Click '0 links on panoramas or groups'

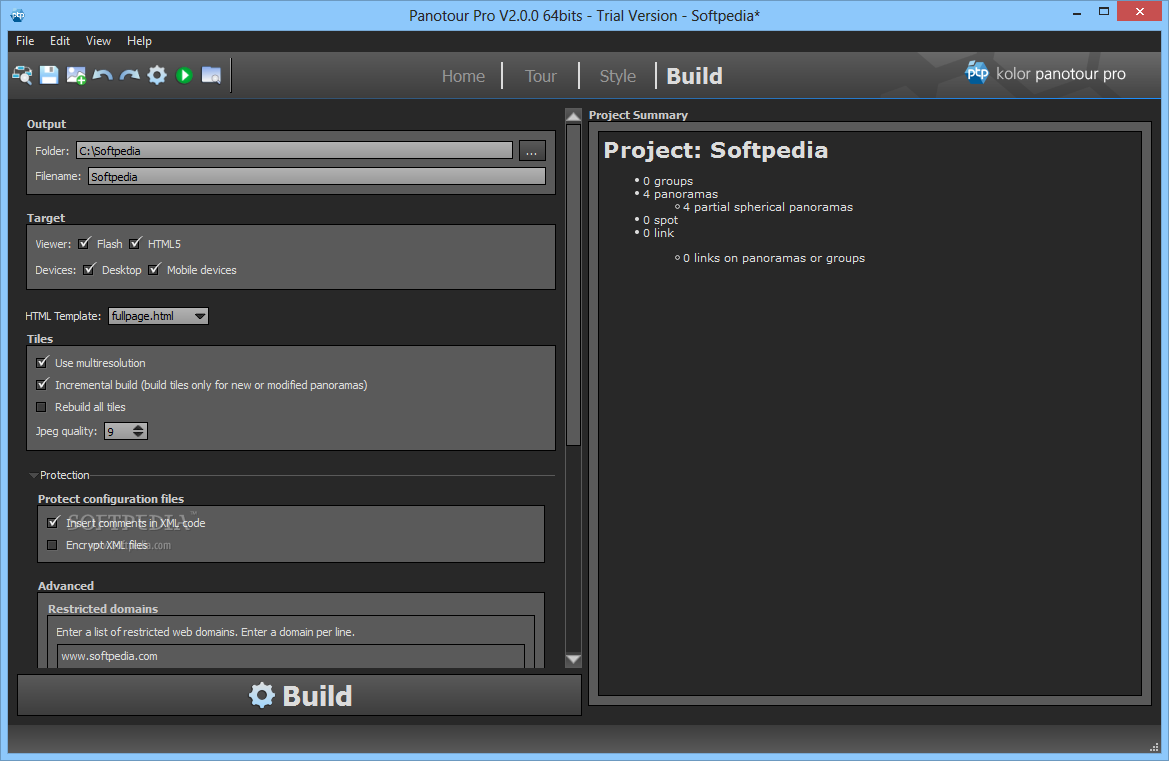[x=774, y=258]
